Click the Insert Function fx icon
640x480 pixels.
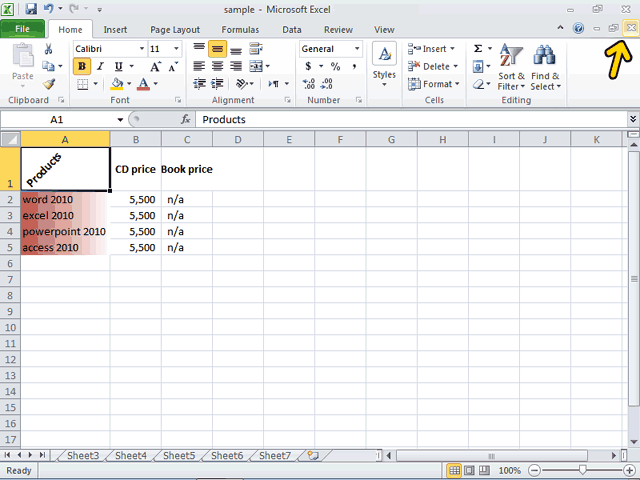tap(186, 119)
